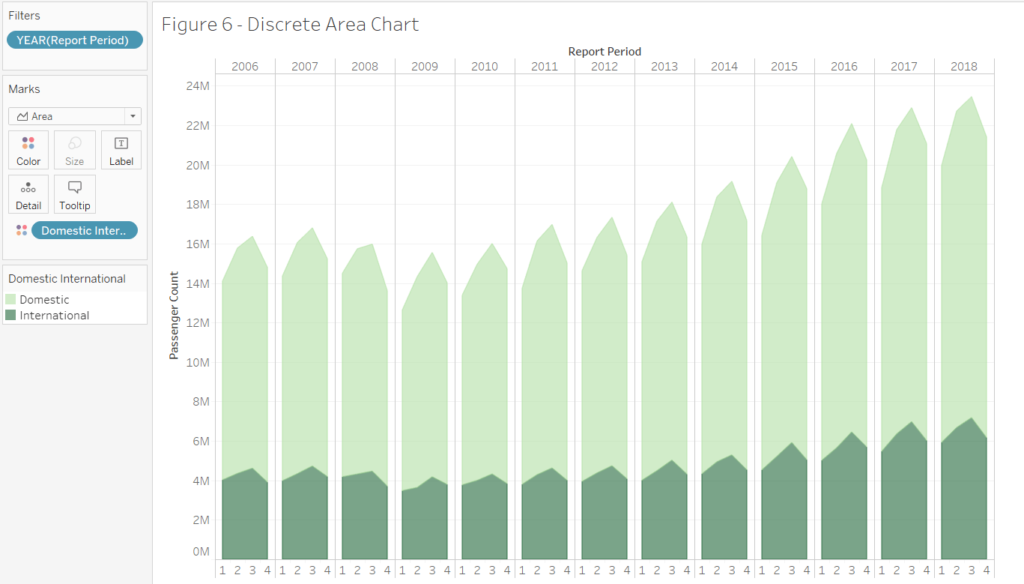Select the 2013 year header

click(665, 67)
